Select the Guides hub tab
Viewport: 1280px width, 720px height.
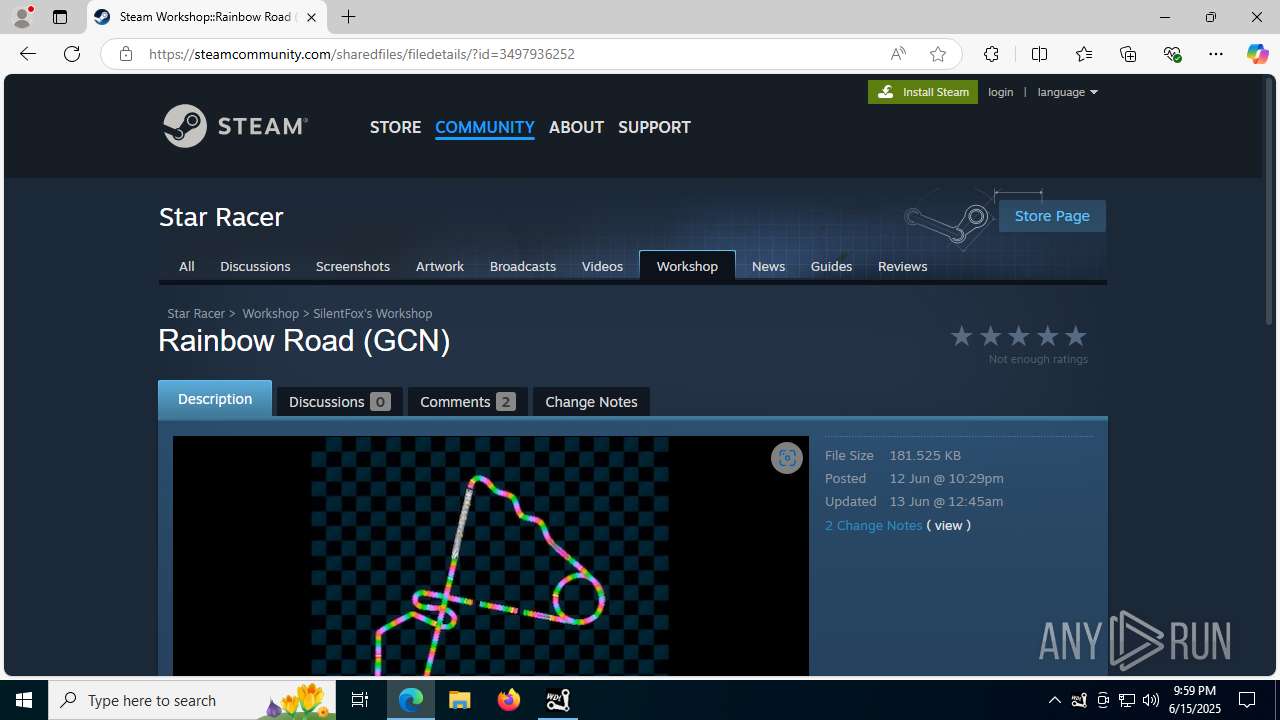pyautogui.click(x=831, y=266)
